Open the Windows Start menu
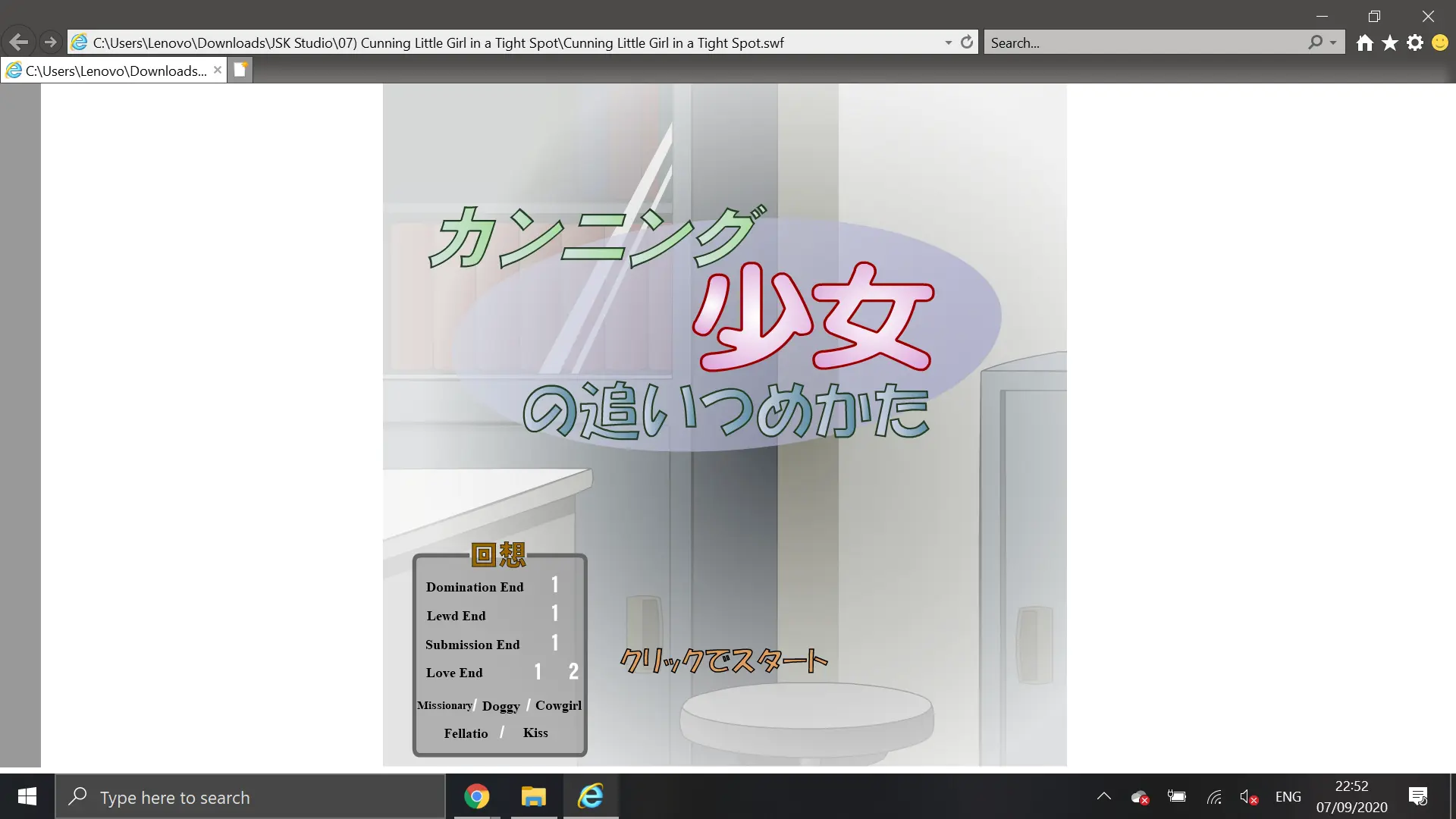The image size is (1456, 819). point(27,796)
